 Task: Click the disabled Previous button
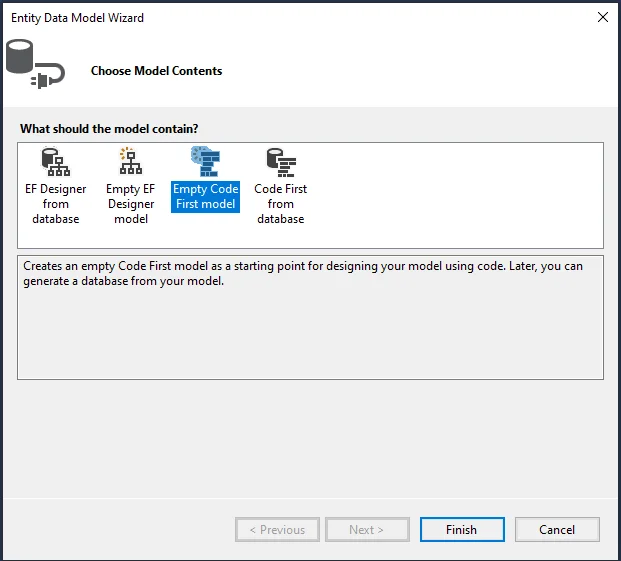click(x=277, y=529)
